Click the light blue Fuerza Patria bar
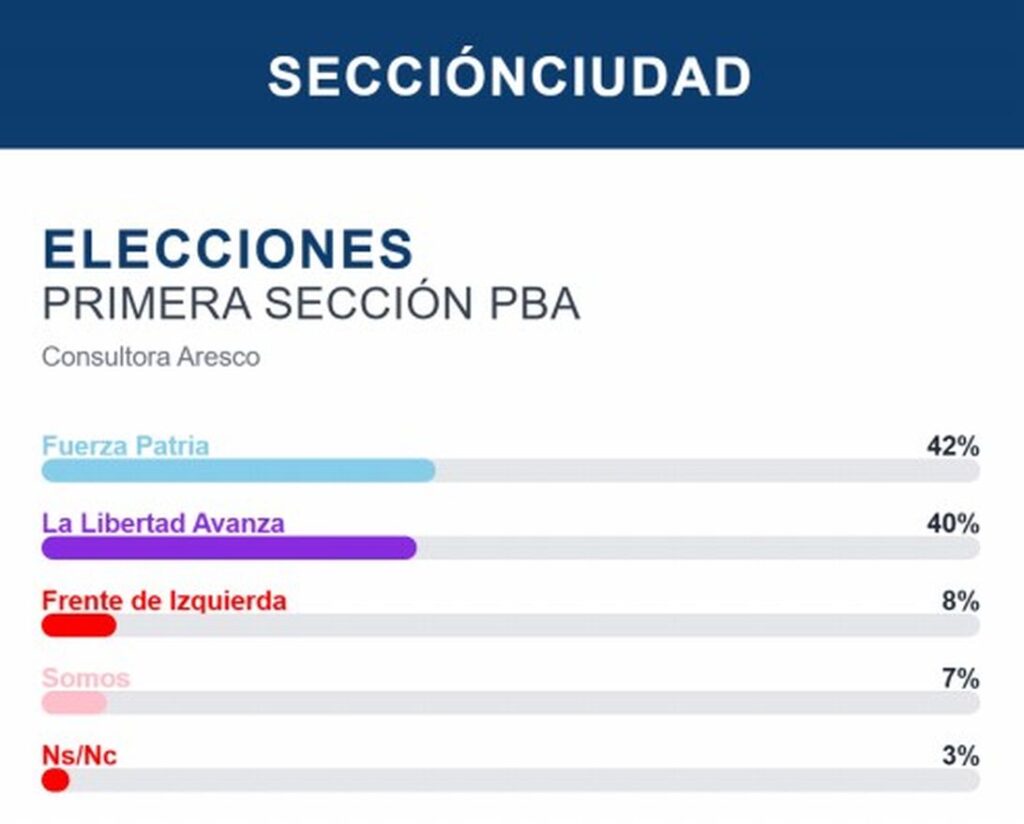 (239, 470)
